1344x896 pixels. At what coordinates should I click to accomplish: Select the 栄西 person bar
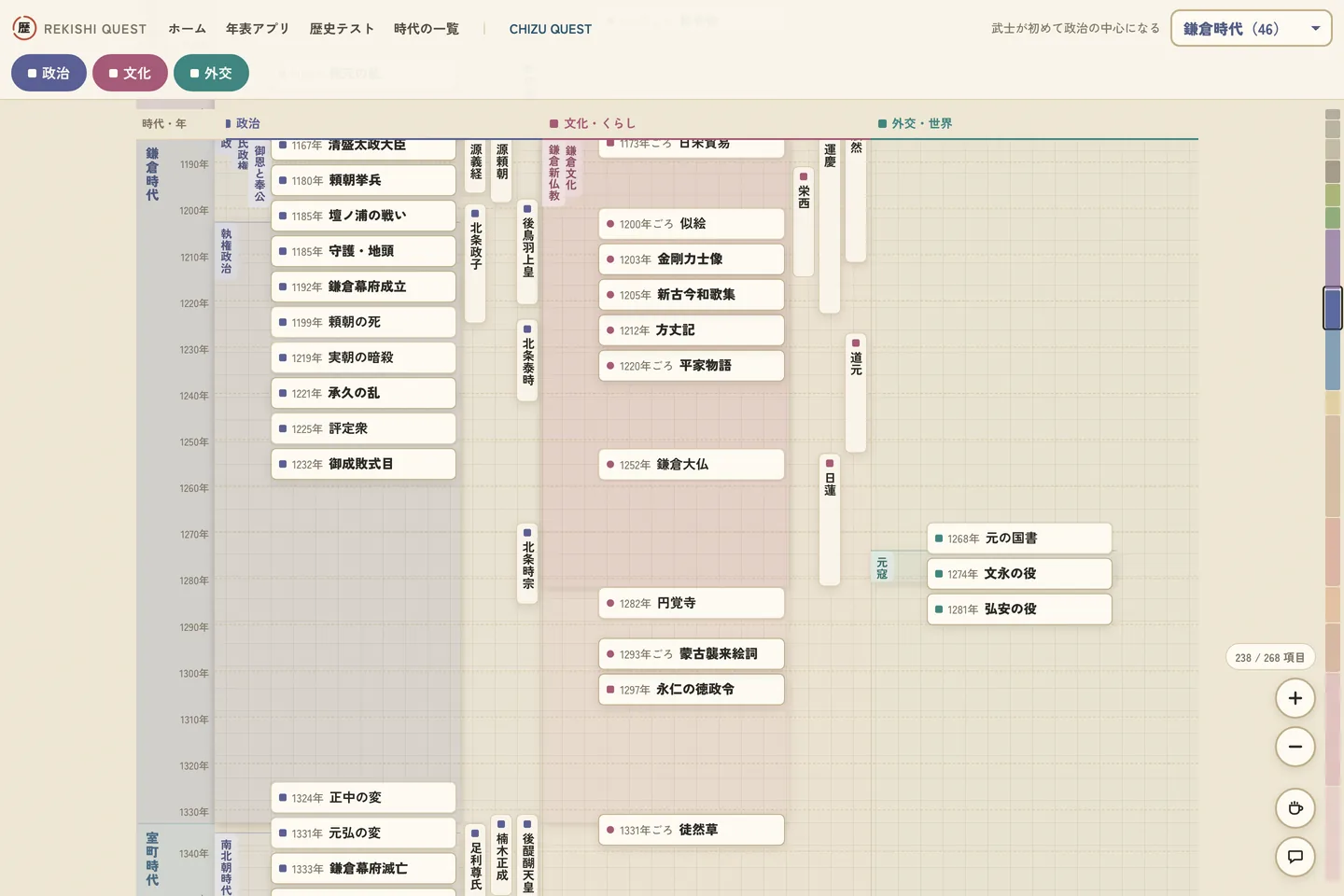(804, 222)
